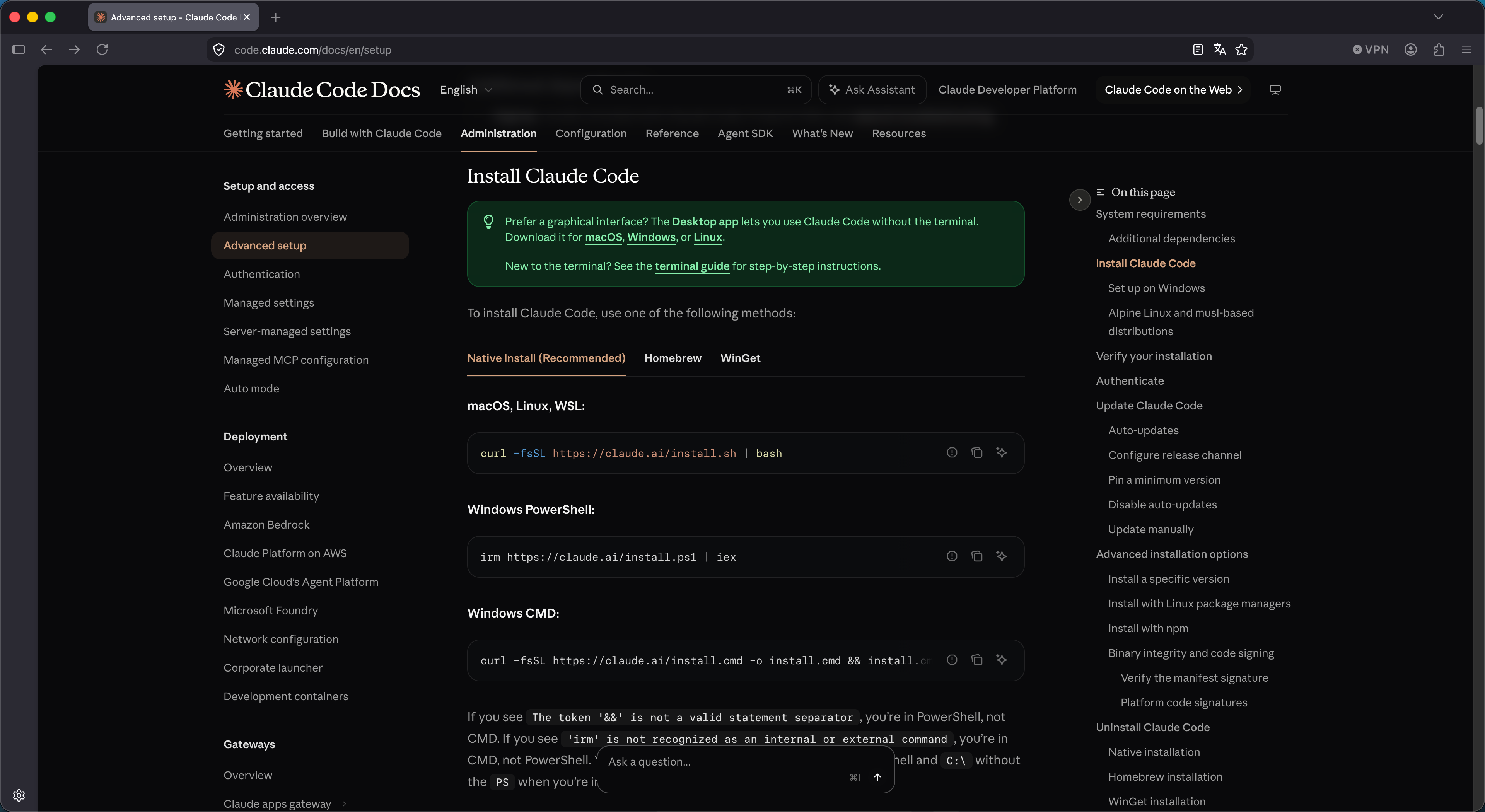1485x812 pixels.
Task: Open the Build with Claude Code tab
Action: [x=381, y=133]
